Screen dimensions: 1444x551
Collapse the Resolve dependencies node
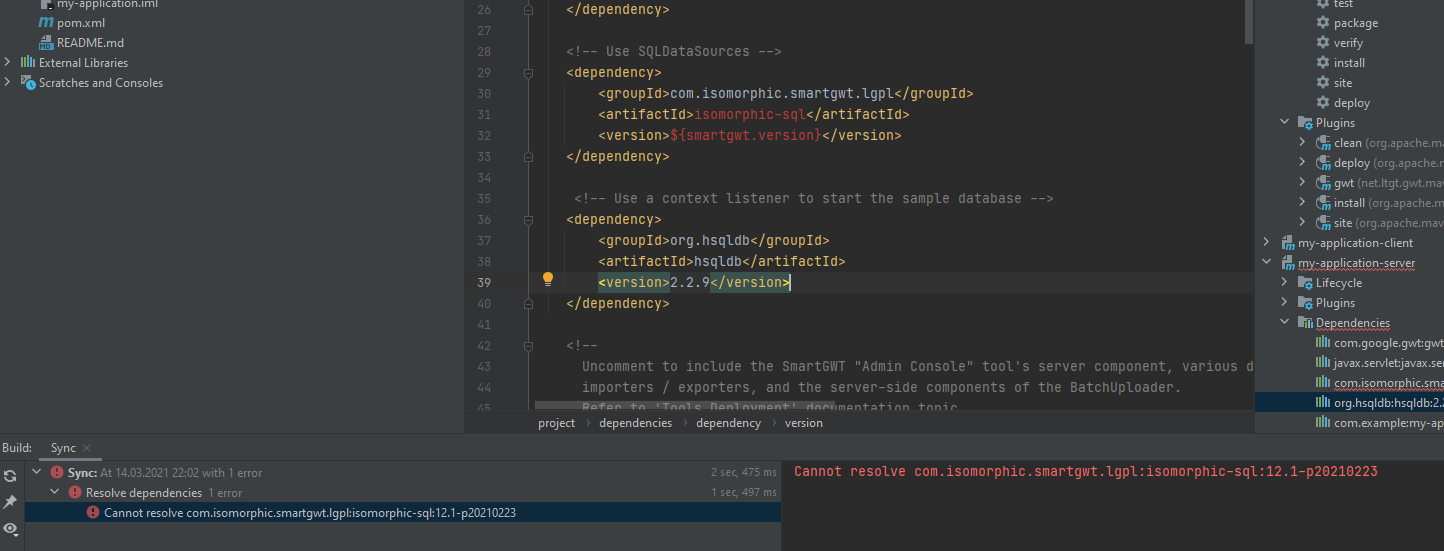pyautogui.click(x=55, y=493)
